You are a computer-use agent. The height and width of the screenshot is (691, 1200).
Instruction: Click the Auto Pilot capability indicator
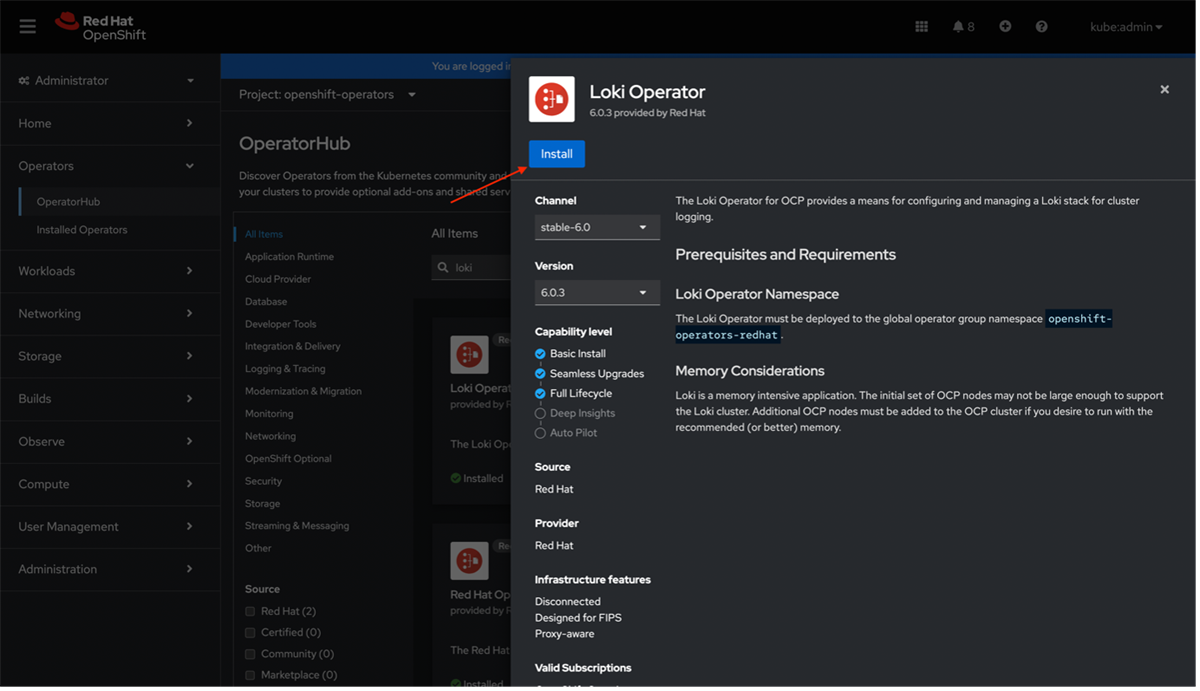[x=540, y=433]
